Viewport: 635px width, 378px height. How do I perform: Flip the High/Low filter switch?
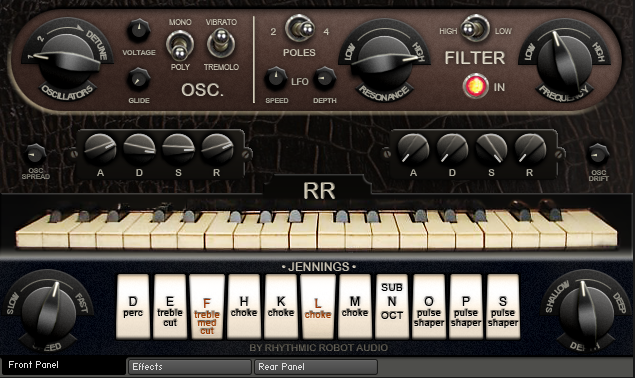(x=475, y=28)
